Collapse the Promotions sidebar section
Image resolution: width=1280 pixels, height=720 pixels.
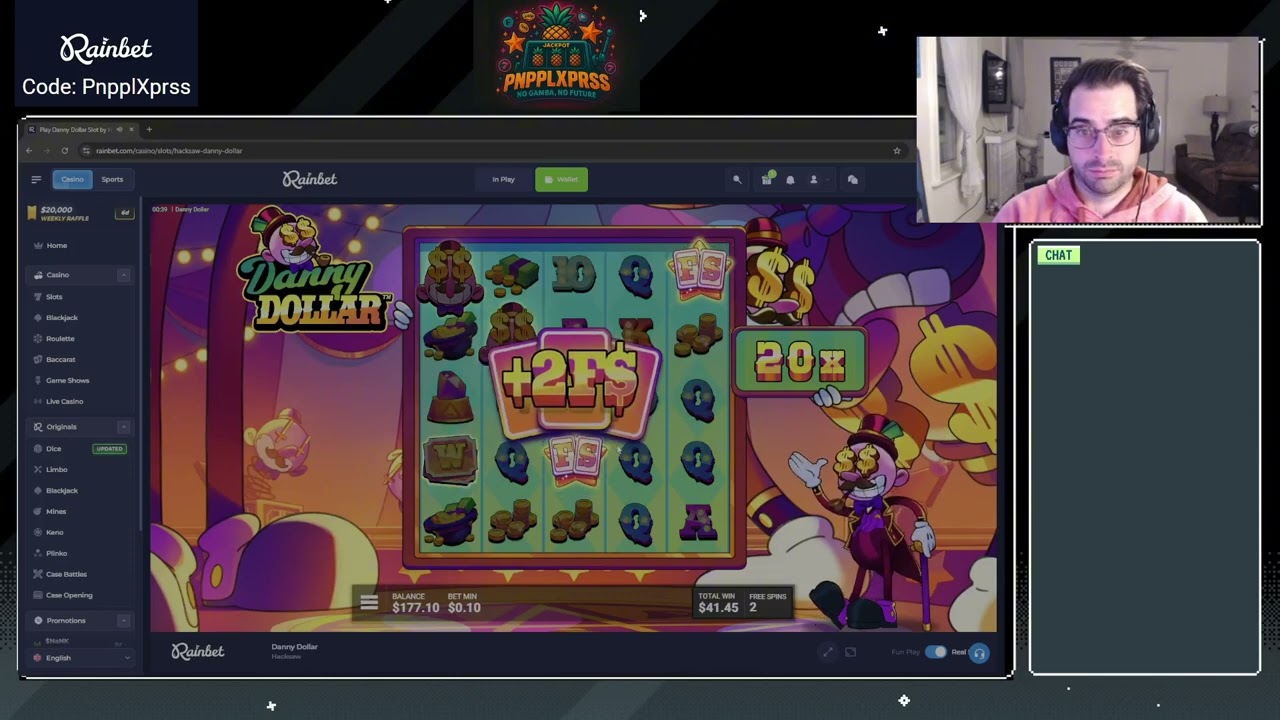(124, 621)
